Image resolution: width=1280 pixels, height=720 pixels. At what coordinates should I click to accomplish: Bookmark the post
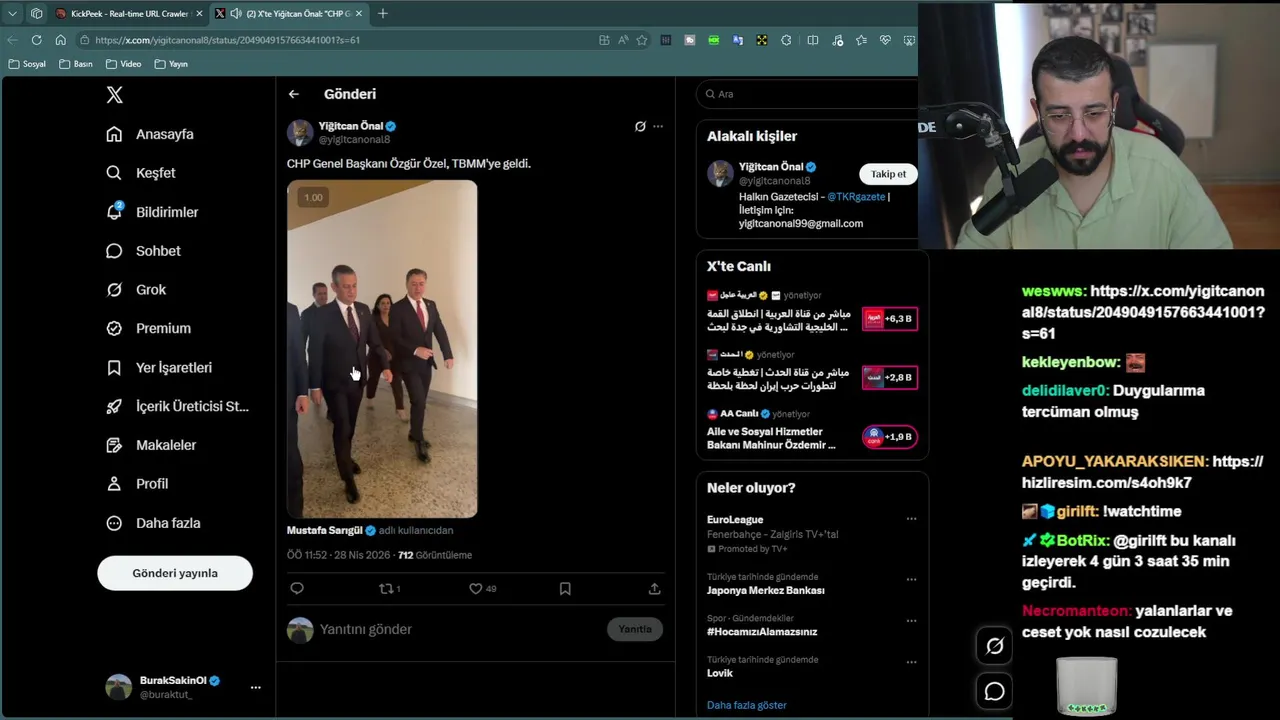(x=565, y=589)
